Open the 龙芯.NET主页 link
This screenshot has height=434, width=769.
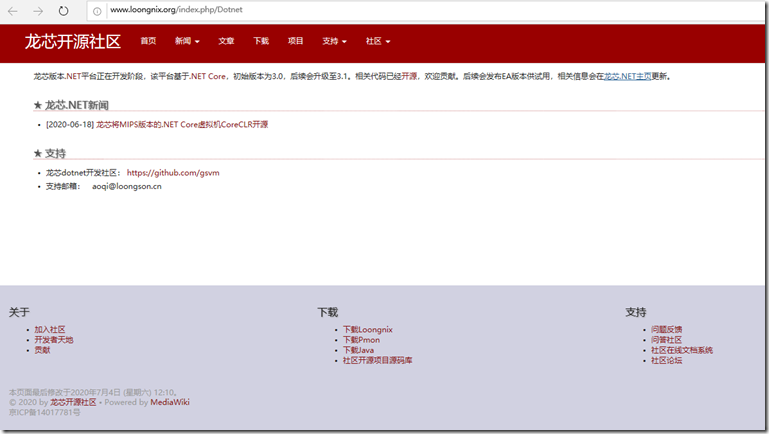[x=627, y=77]
